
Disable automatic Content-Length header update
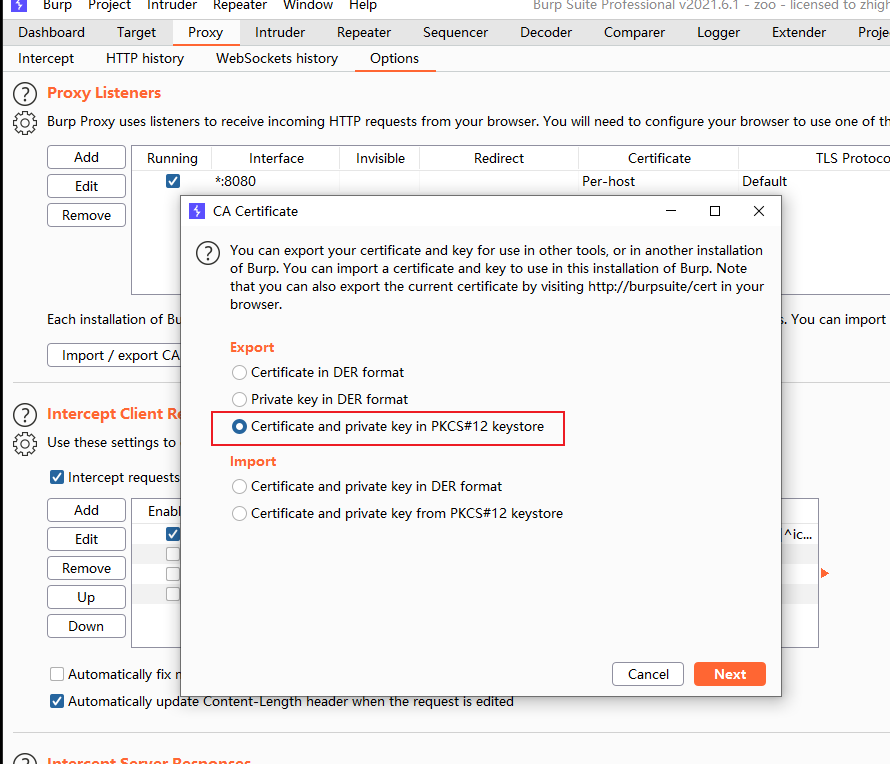pos(58,701)
